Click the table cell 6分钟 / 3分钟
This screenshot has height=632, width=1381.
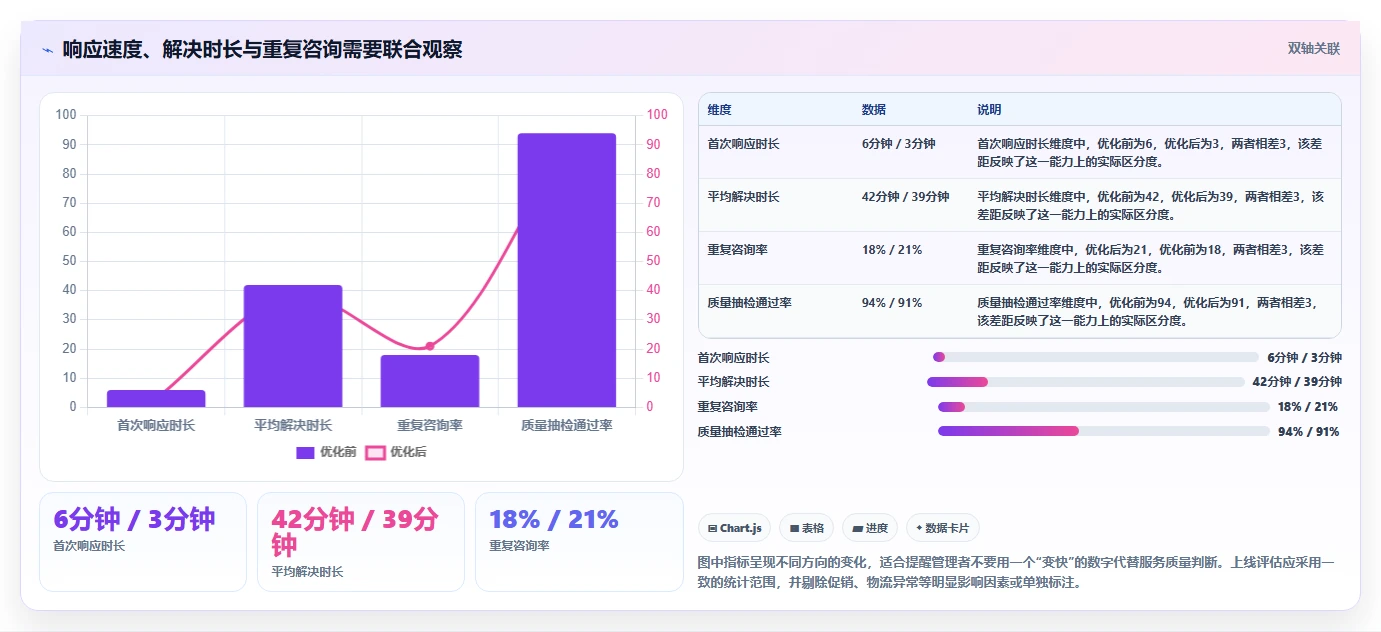[x=898, y=144]
